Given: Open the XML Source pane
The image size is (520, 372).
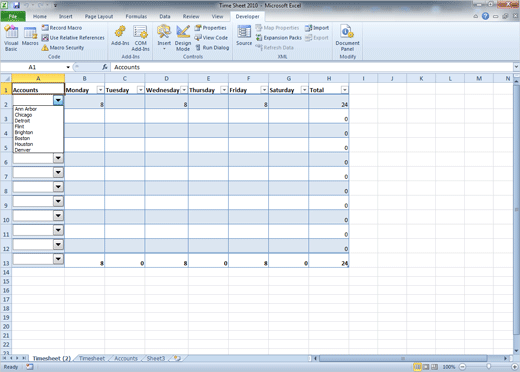Looking at the screenshot, I should coord(244,36).
